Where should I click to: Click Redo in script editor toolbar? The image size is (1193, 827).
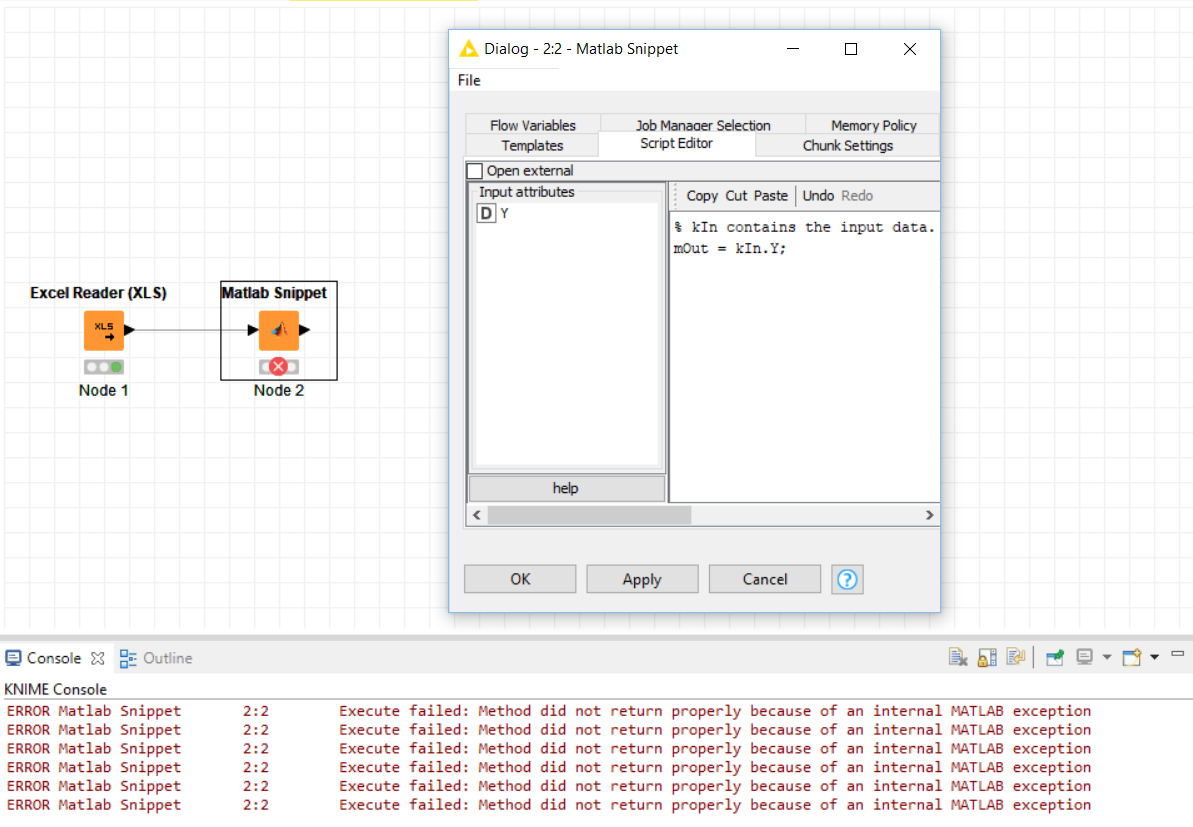click(x=857, y=196)
